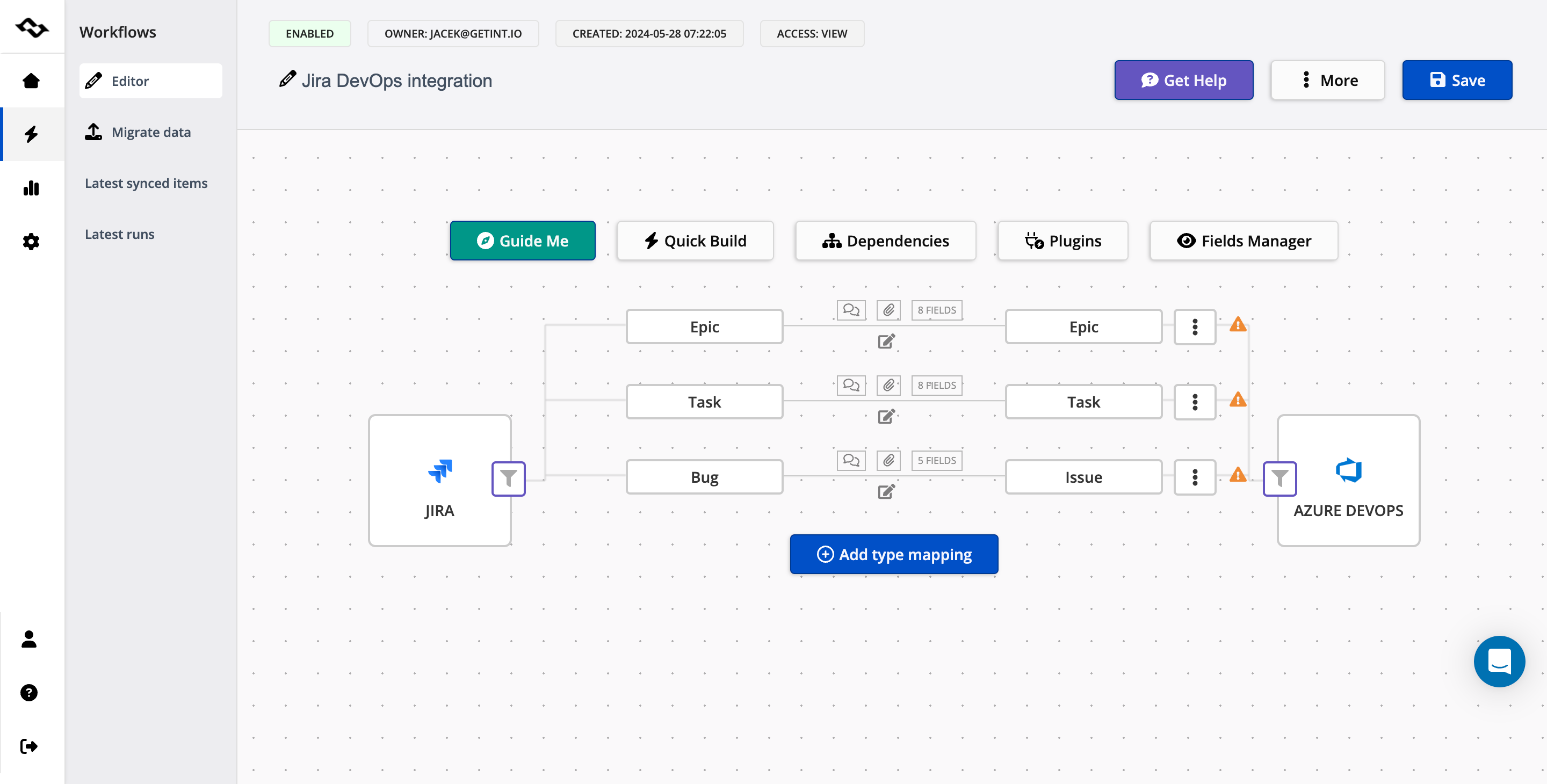This screenshot has height=784, width=1547.
Task: Open the three-dot menu for Task mapping
Action: coord(1195,402)
